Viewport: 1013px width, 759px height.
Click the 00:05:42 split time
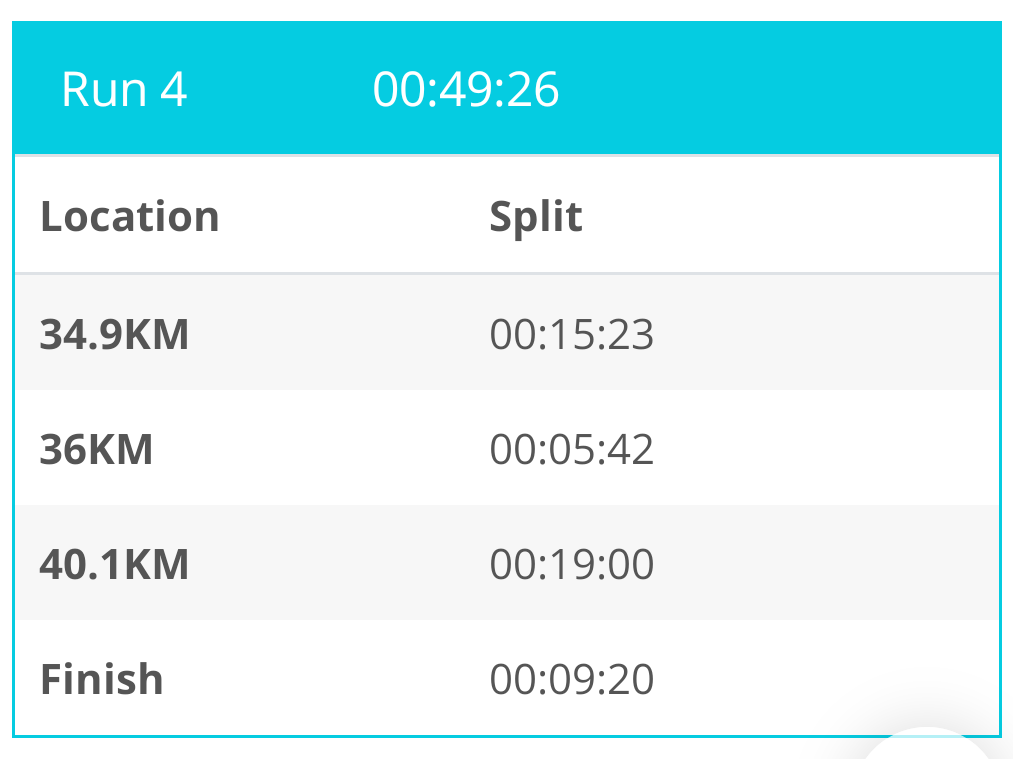click(572, 449)
